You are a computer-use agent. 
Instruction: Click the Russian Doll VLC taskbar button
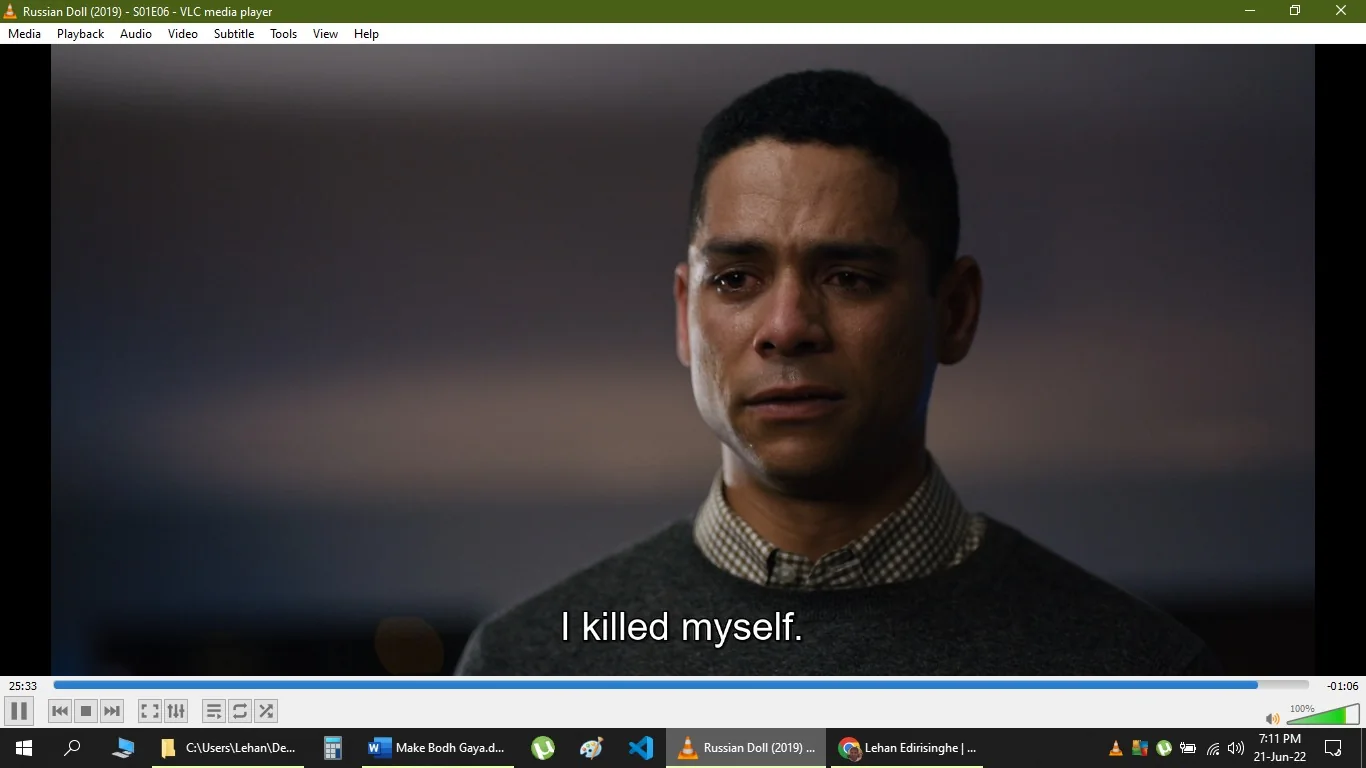(x=746, y=748)
